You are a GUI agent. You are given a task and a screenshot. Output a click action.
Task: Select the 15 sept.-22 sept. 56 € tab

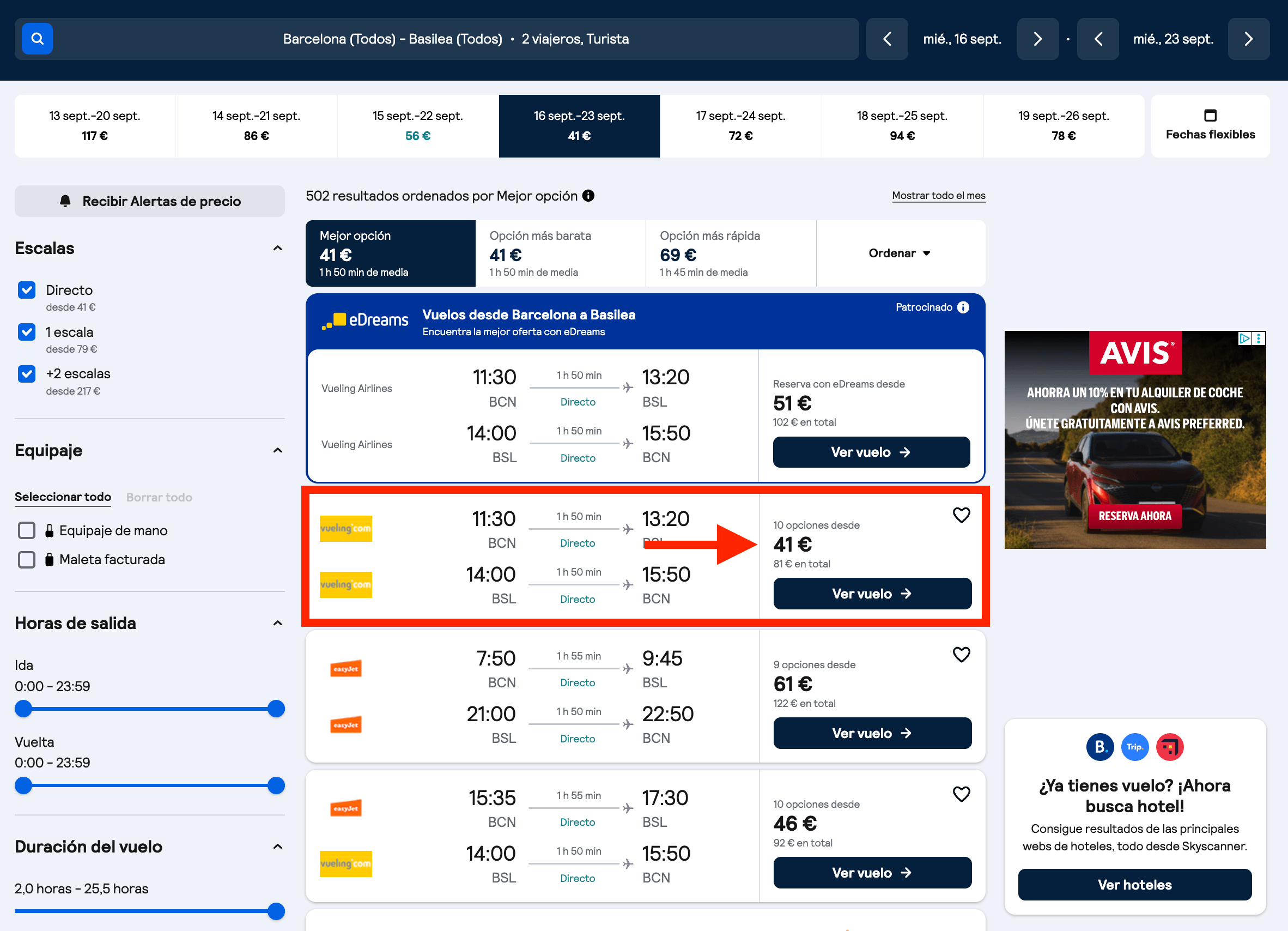tap(418, 125)
